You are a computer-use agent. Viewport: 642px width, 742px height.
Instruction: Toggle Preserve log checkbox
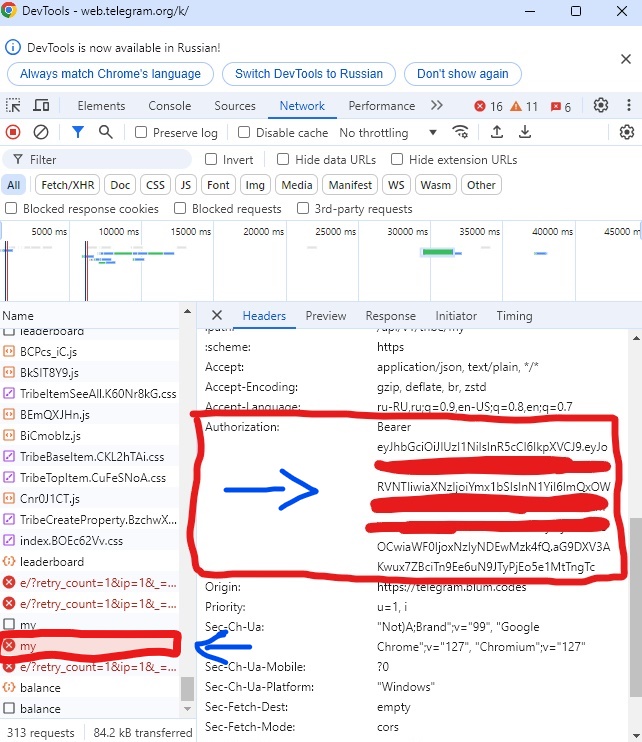tap(141, 132)
